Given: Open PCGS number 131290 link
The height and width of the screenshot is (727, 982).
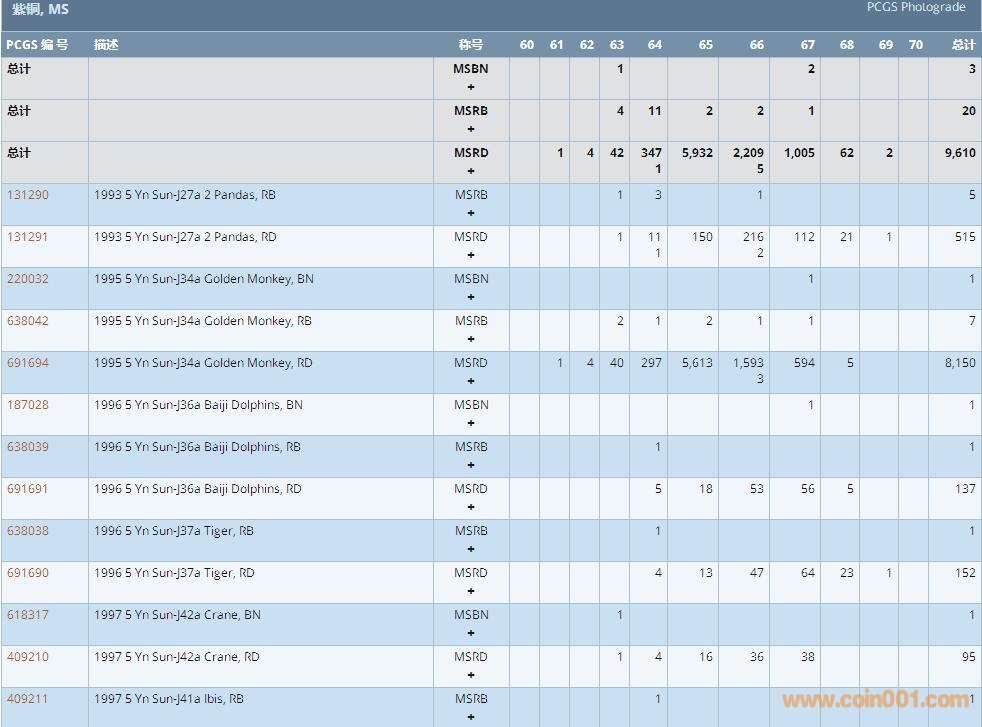Looking at the screenshot, I should tap(28, 195).
